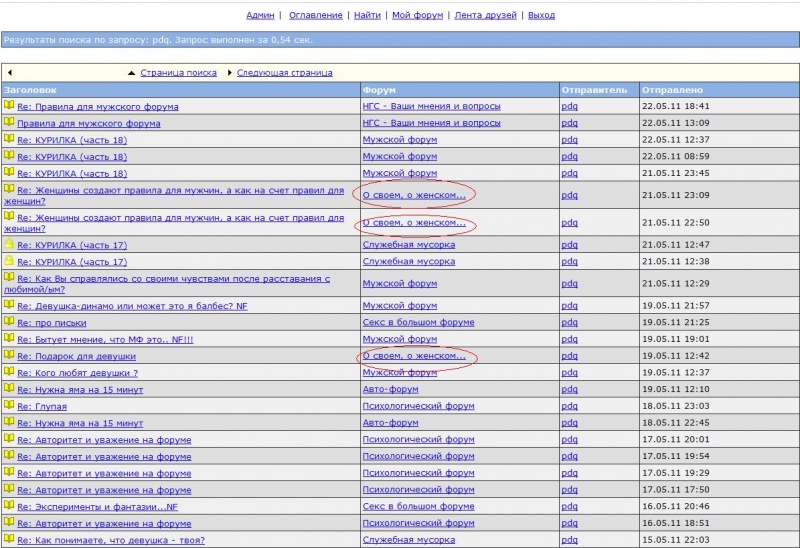
Task: Open Найти in the top navigation
Action: click(x=367, y=15)
